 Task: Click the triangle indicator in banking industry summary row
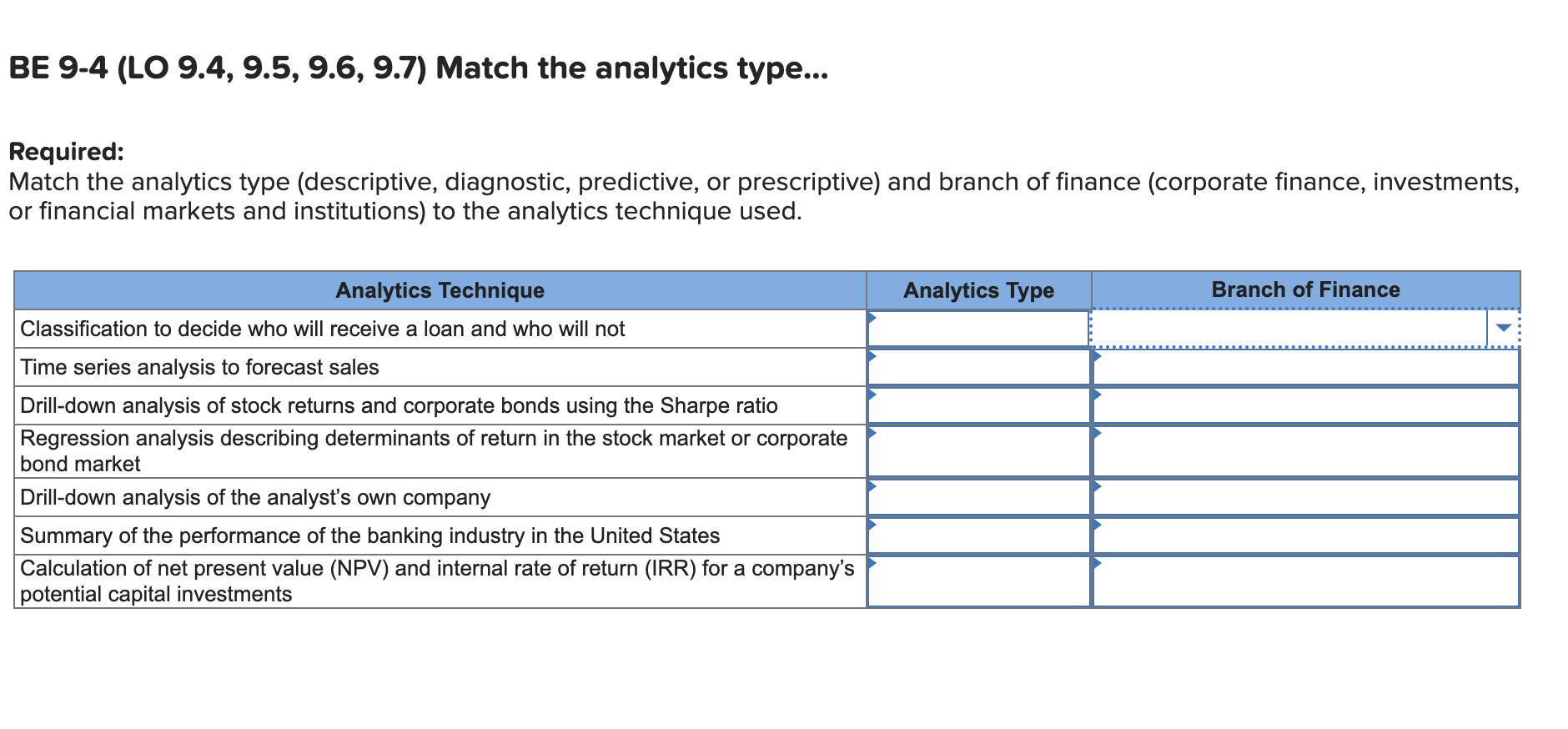(x=872, y=525)
